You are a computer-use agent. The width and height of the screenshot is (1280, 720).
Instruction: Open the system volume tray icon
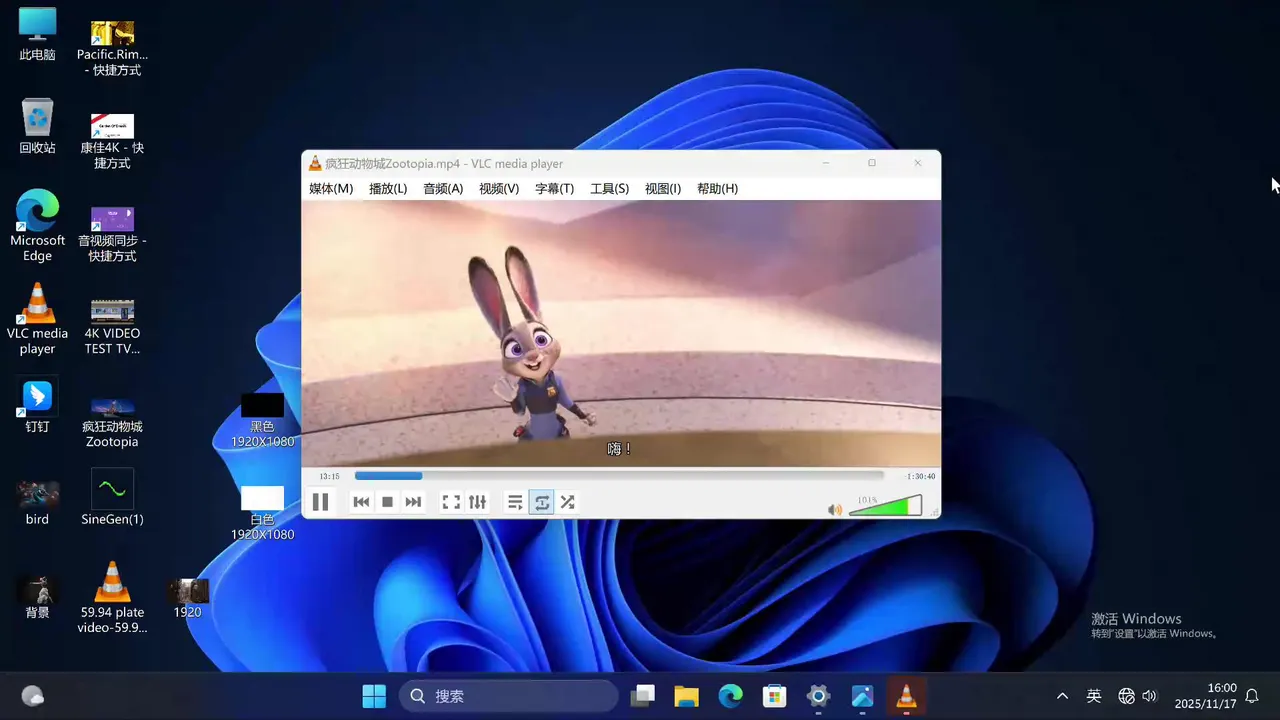pyautogui.click(x=1149, y=696)
